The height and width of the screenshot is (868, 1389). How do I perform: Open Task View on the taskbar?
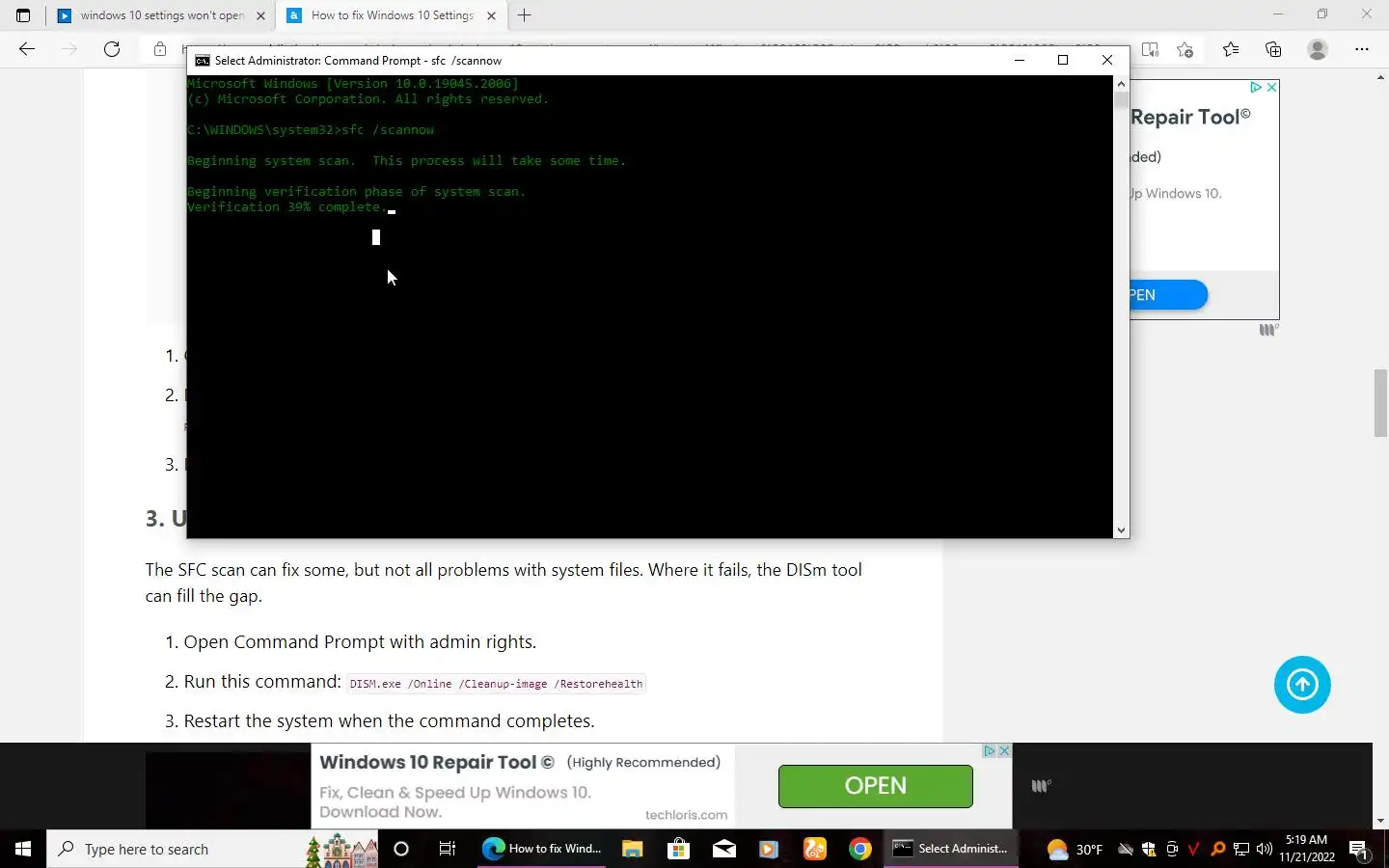(x=448, y=849)
